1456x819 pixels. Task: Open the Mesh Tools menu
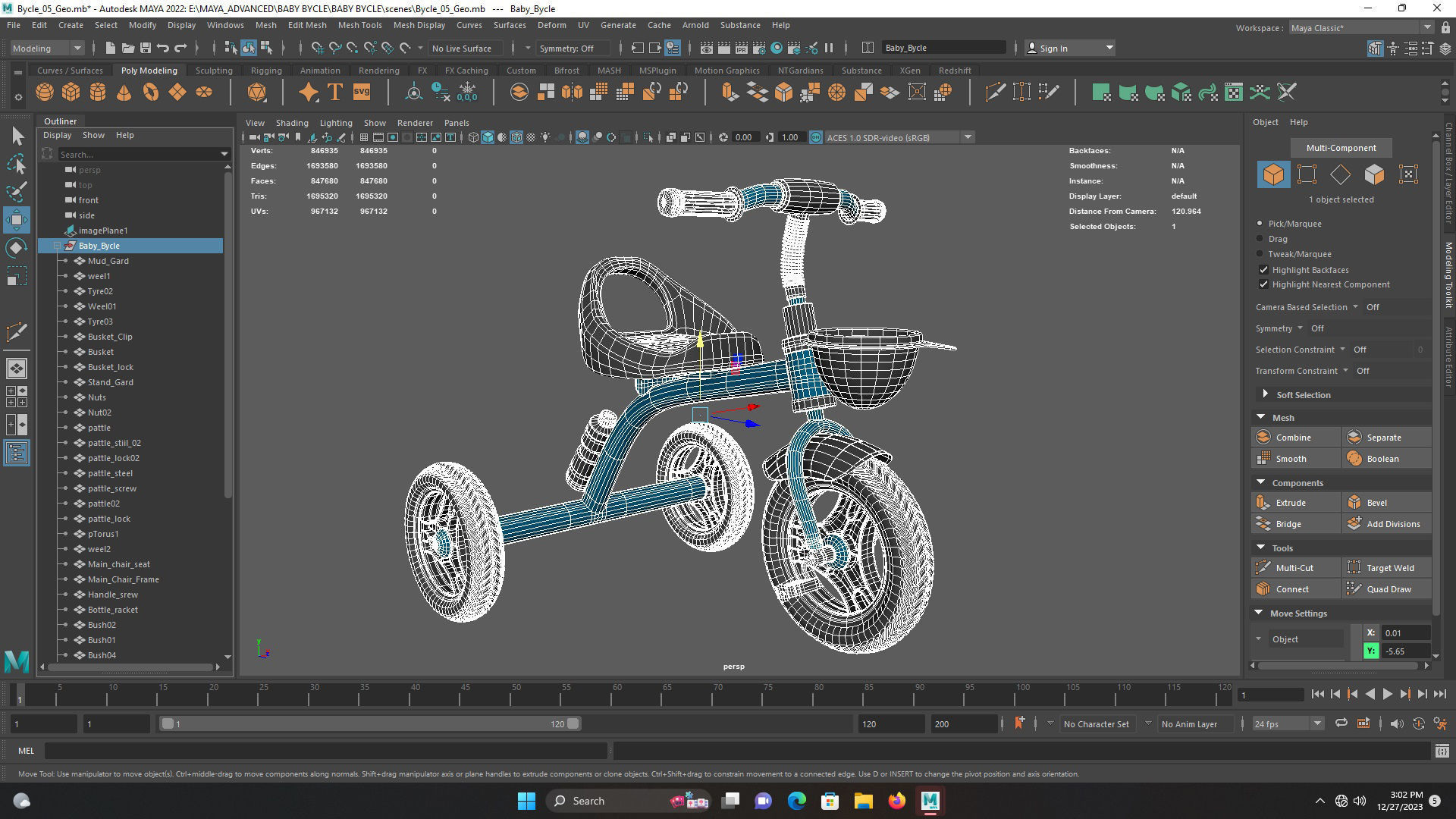(359, 25)
